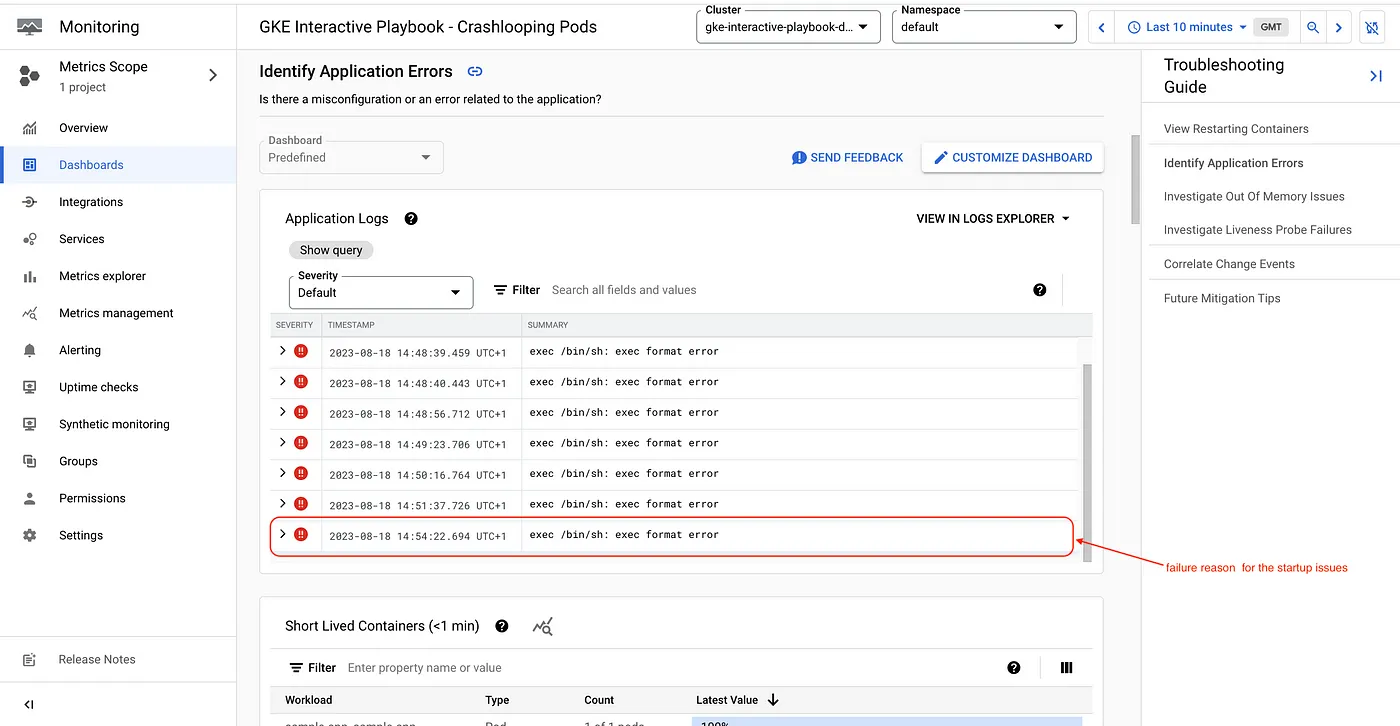Click the Permissions person icon
1400x726 pixels.
pyautogui.click(x=30, y=498)
